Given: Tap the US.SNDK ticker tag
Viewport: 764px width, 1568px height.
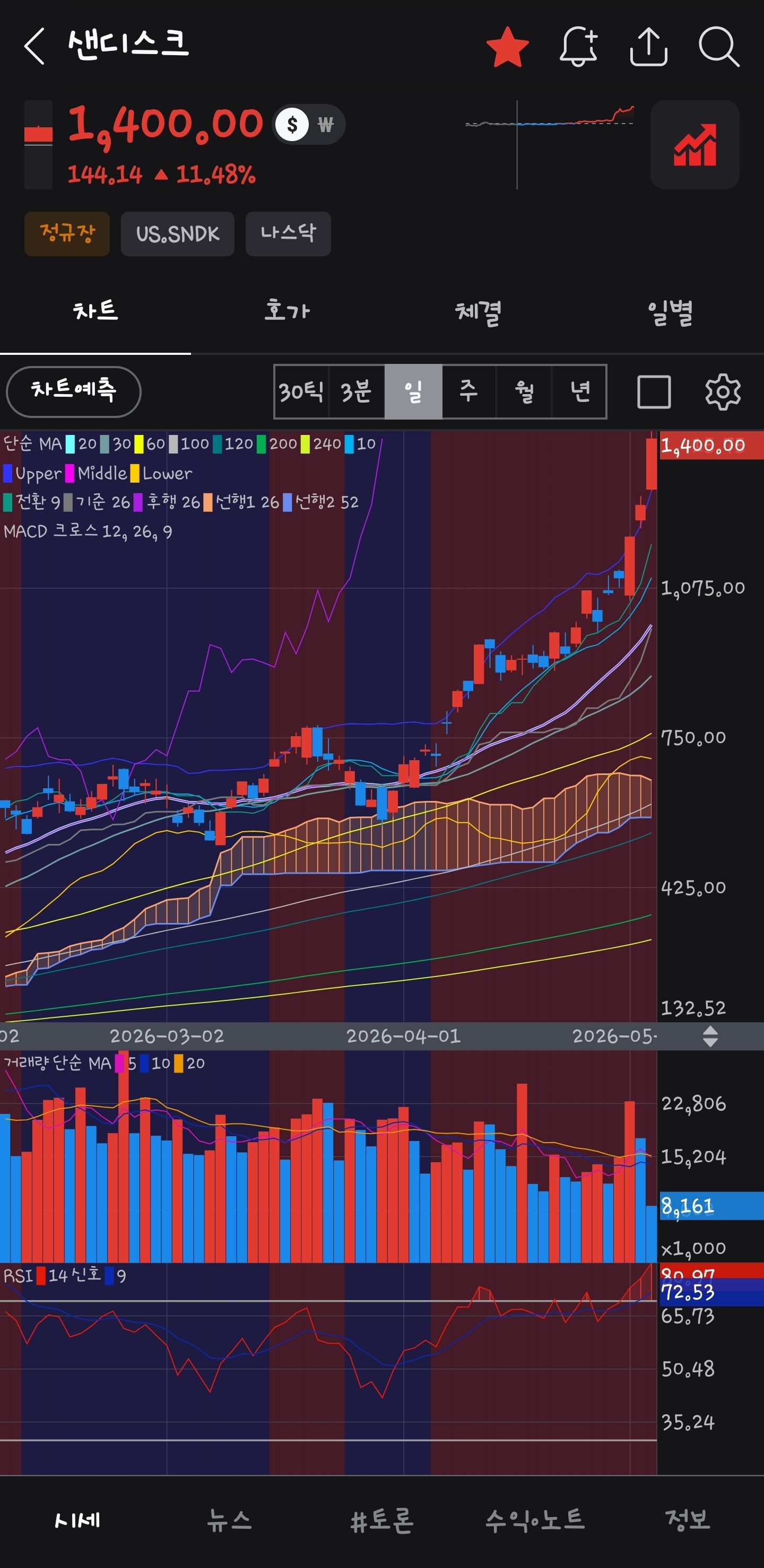Looking at the screenshot, I should (x=178, y=234).
